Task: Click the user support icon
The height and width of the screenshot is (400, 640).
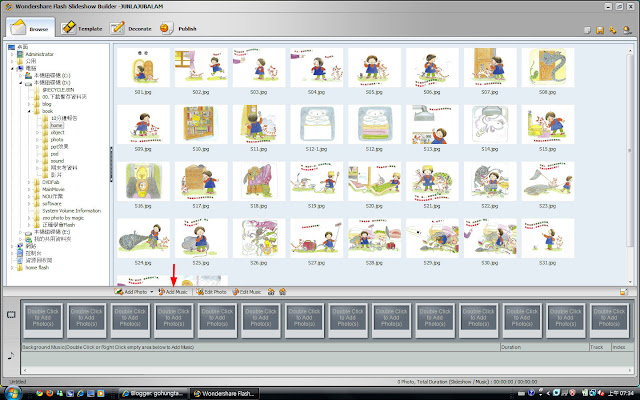Action: tap(627, 30)
